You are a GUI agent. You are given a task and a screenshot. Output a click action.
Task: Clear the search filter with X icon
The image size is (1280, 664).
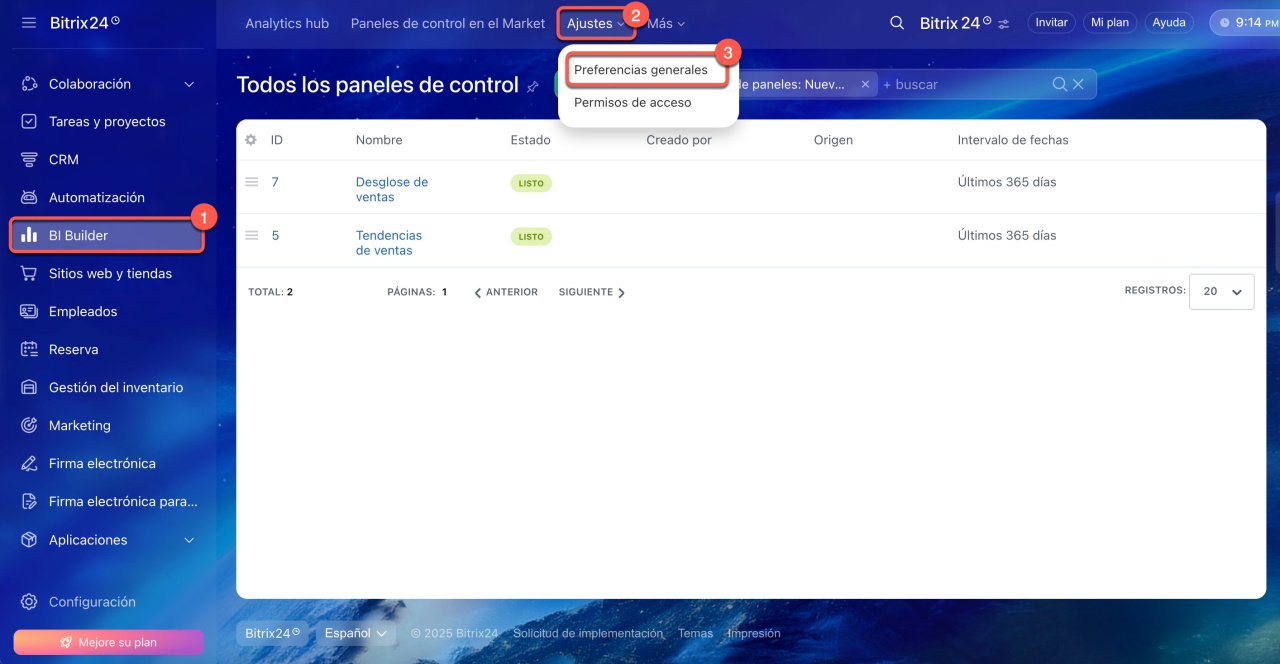[x=1078, y=85]
